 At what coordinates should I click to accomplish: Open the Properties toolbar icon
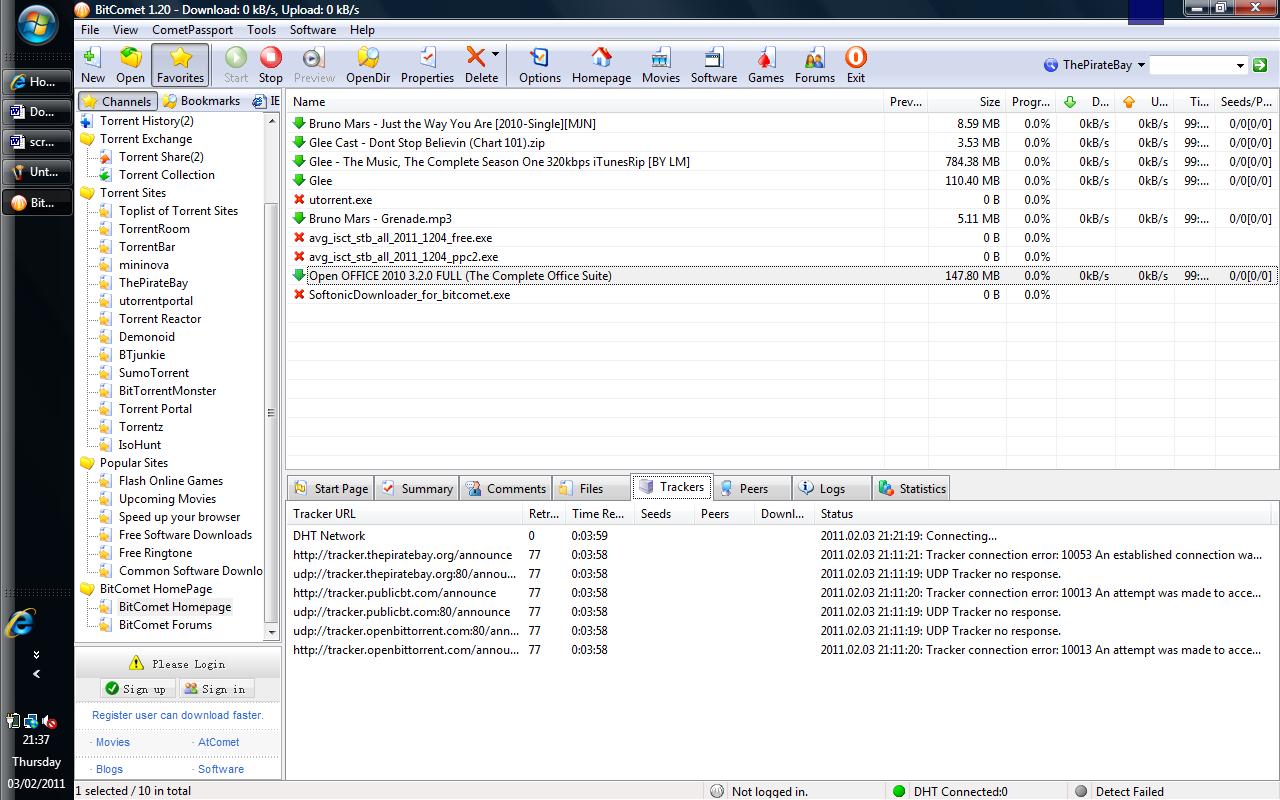pyautogui.click(x=427, y=65)
